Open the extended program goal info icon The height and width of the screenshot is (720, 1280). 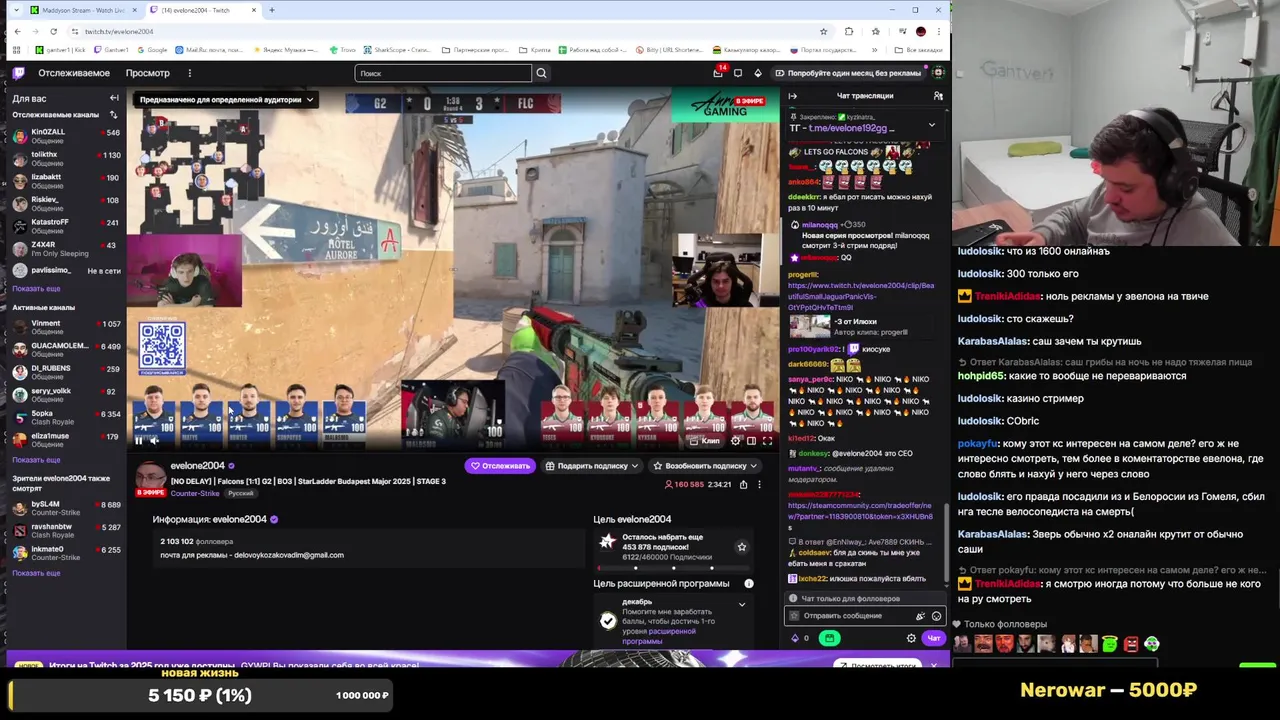748,583
